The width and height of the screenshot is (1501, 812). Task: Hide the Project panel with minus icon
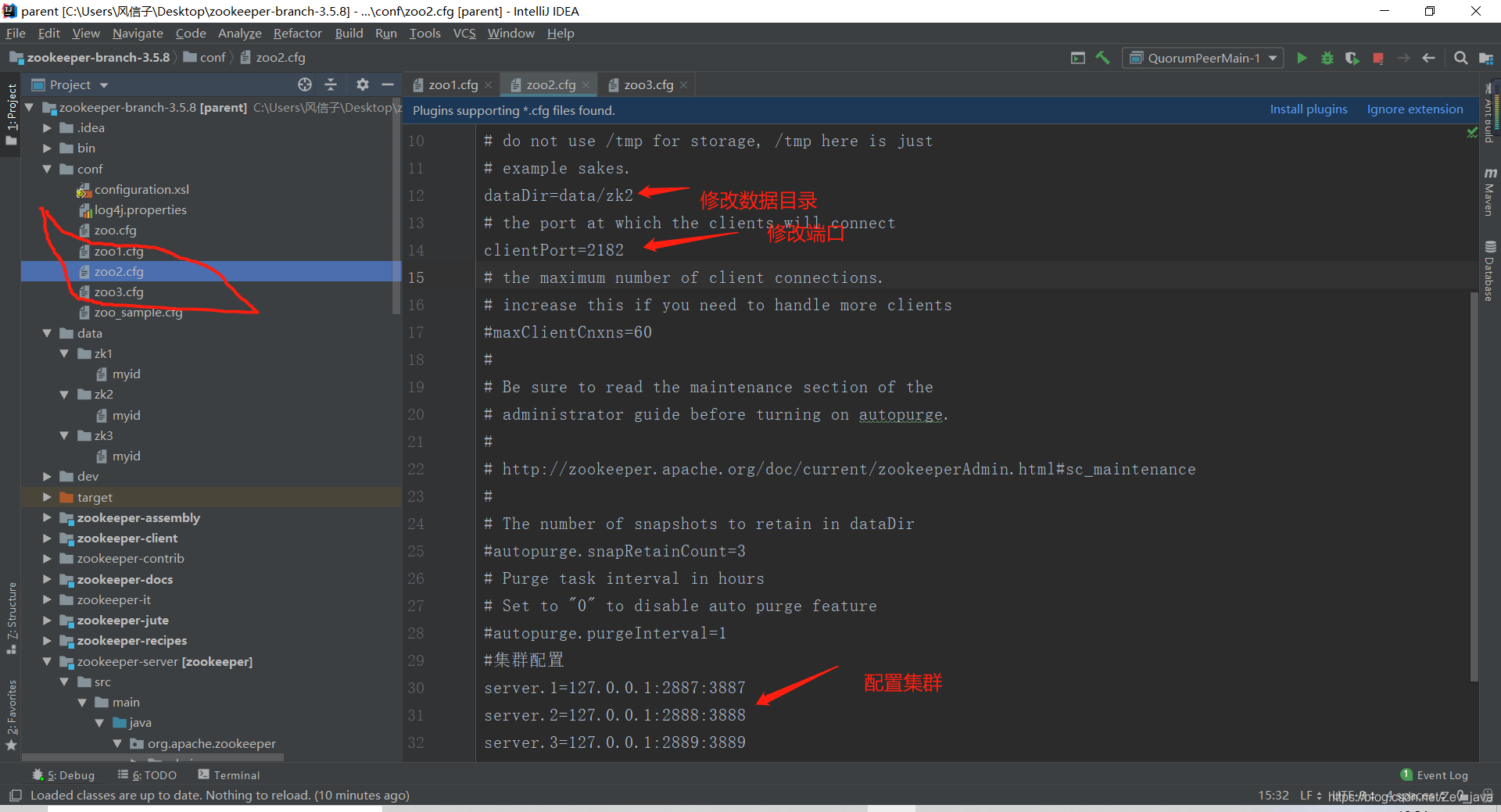388,84
